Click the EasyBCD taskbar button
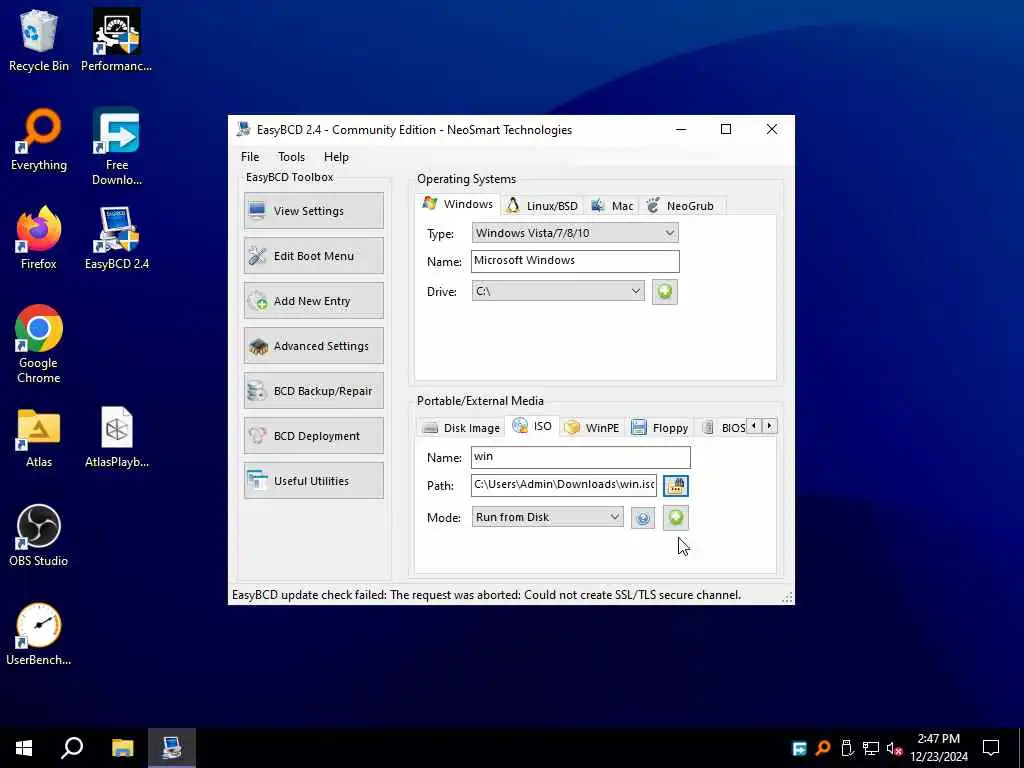 (x=172, y=748)
